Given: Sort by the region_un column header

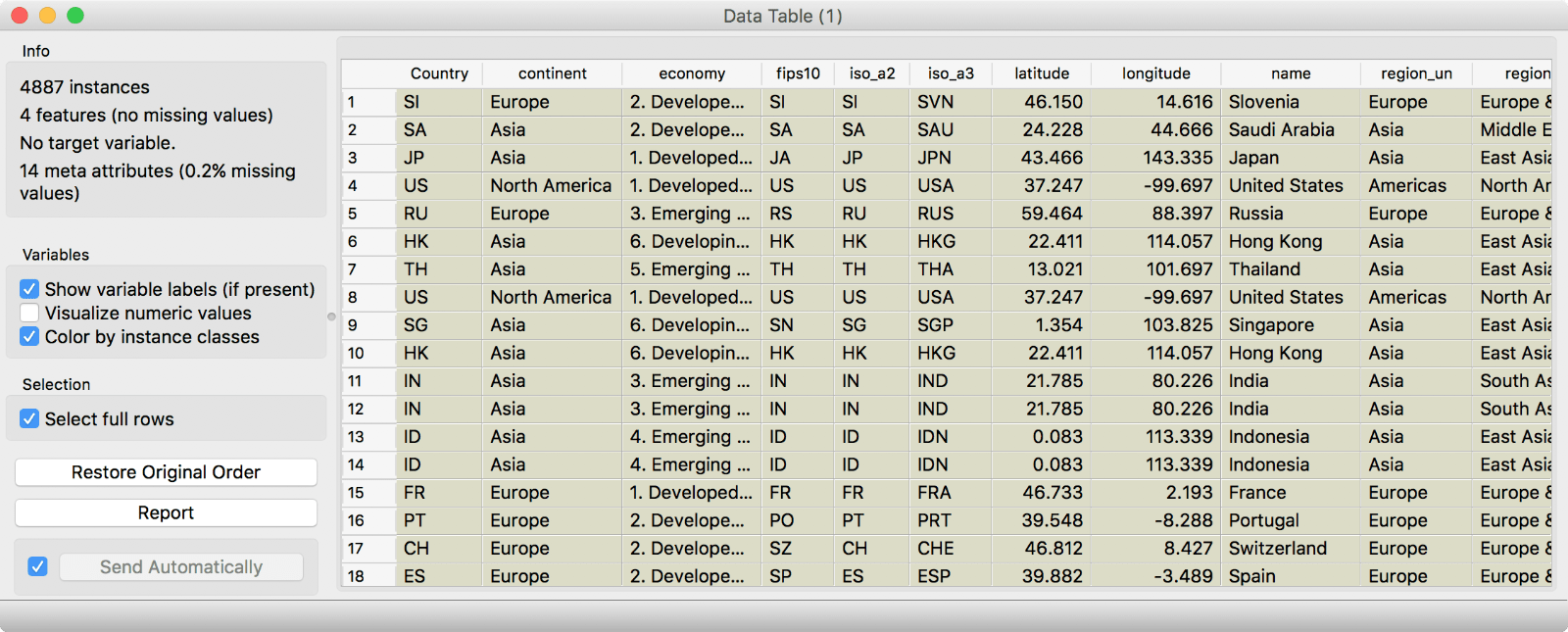Looking at the screenshot, I should (x=1416, y=73).
